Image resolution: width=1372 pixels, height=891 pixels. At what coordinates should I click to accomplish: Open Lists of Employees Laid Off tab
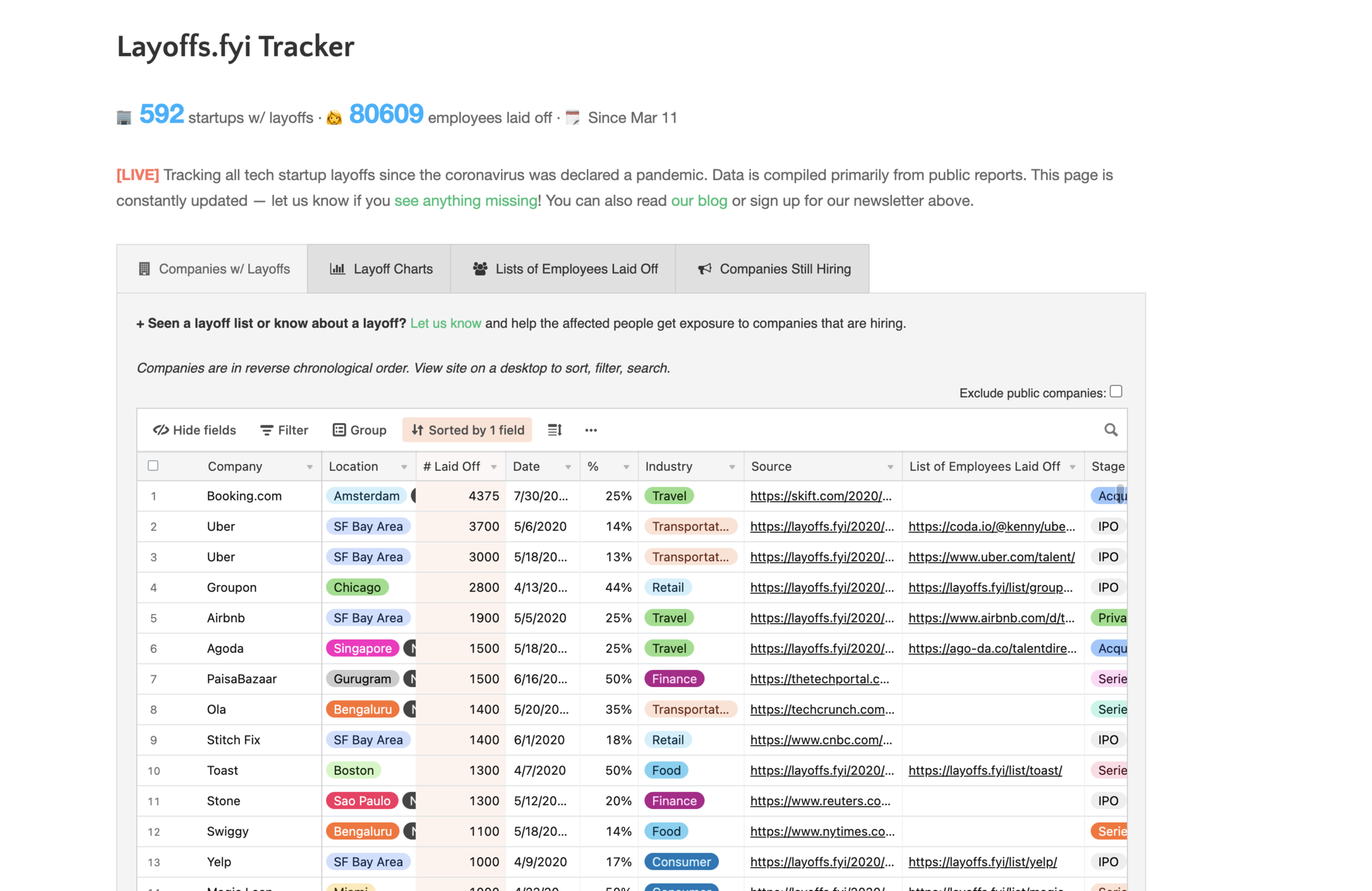[565, 269]
